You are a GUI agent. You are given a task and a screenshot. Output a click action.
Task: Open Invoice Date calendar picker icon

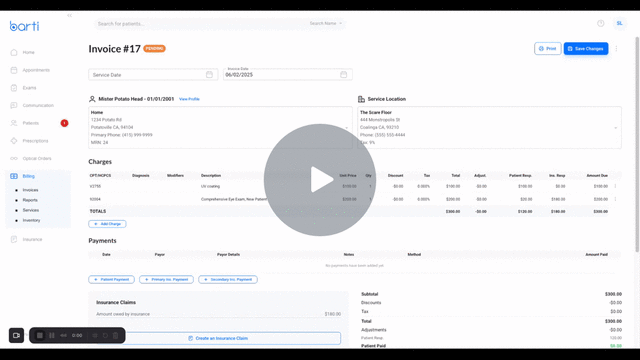pyautogui.click(x=344, y=75)
